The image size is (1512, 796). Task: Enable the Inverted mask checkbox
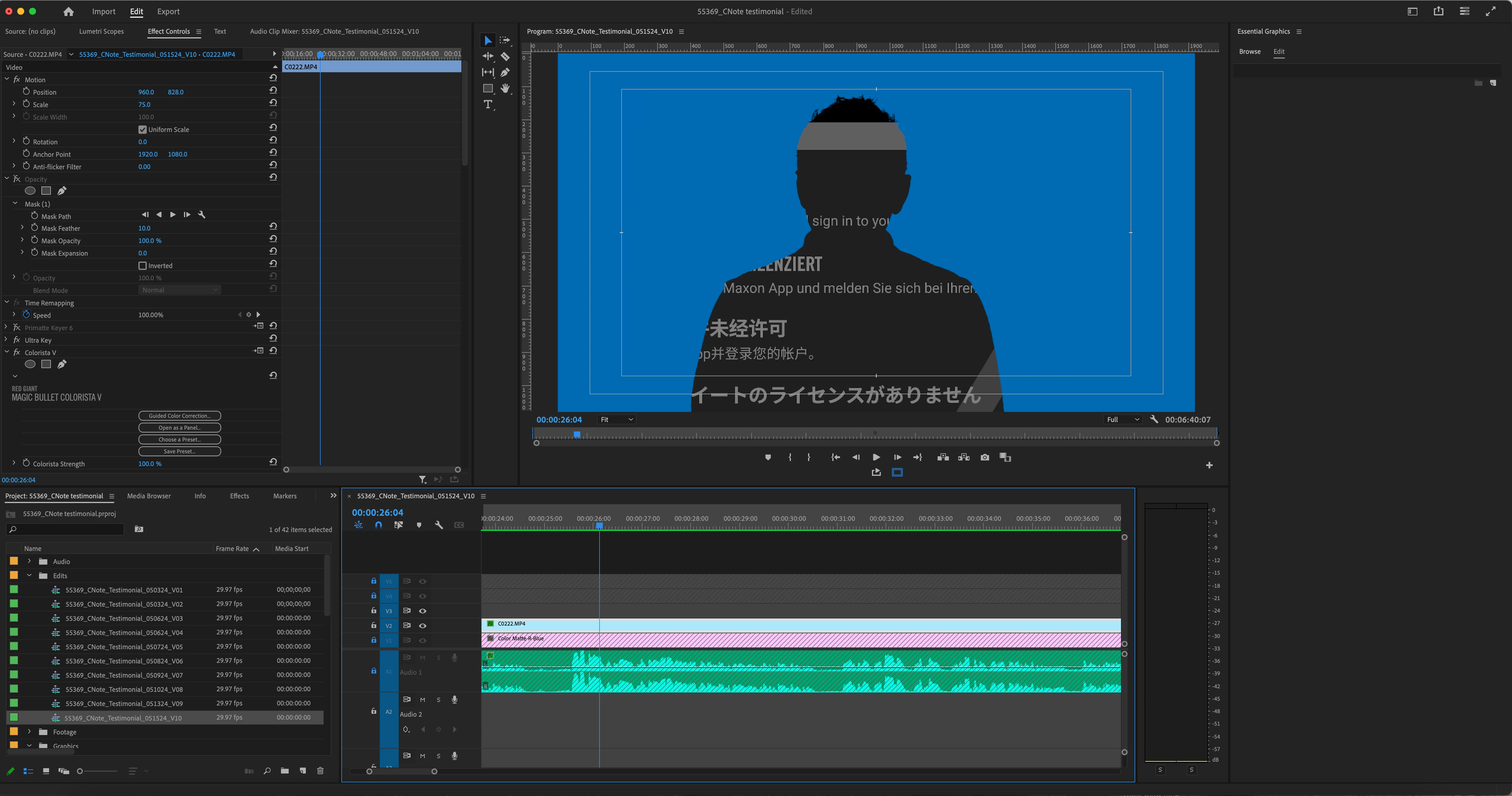142,266
